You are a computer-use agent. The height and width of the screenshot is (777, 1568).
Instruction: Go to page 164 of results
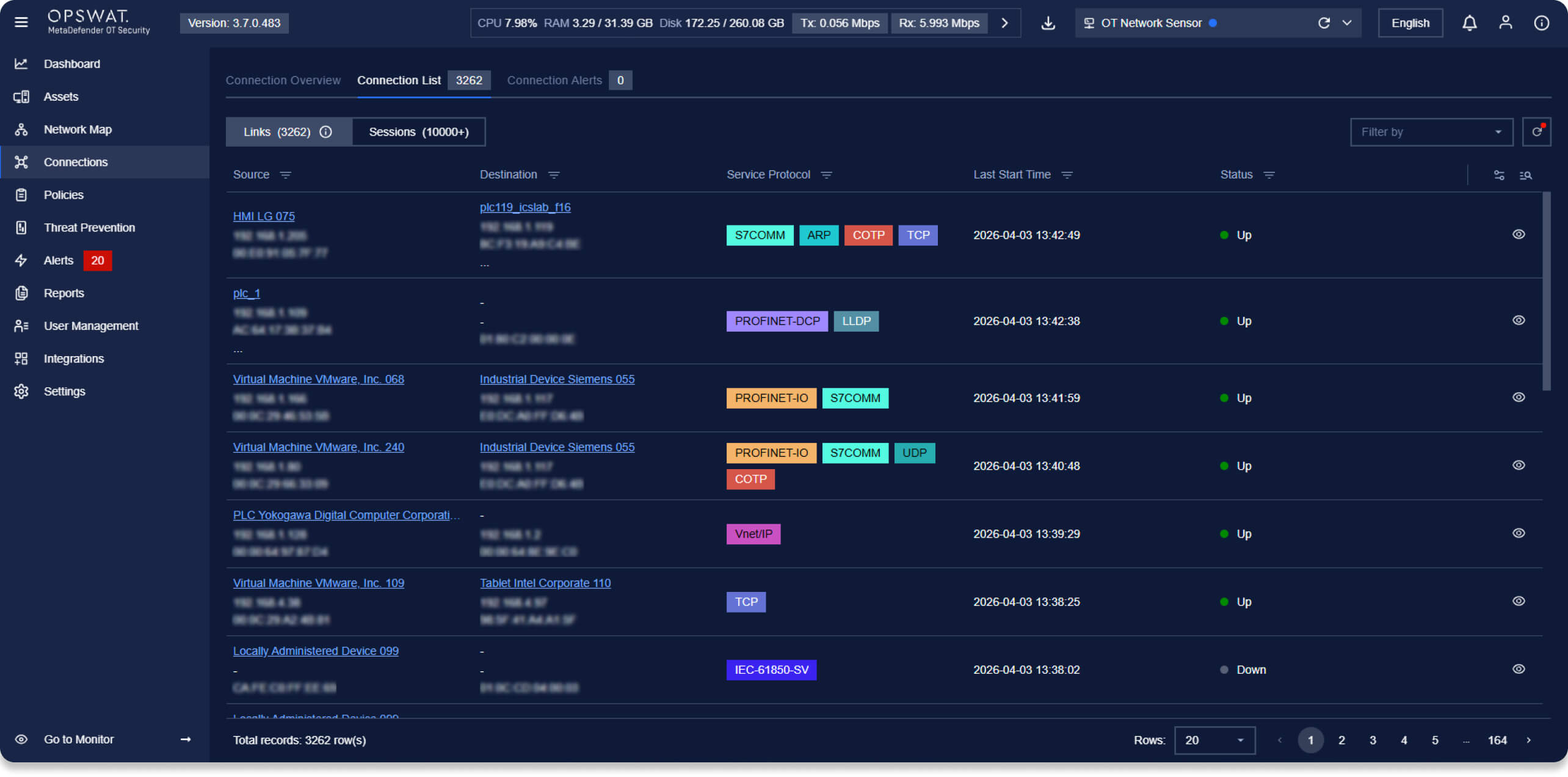pyautogui.click(x=1497, y=740)
